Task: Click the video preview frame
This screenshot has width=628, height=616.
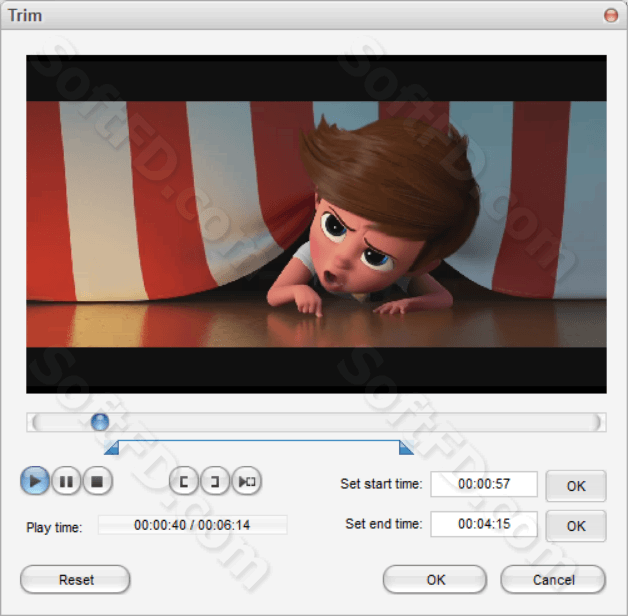Action: pyautogui.click(x=316, y=224)
